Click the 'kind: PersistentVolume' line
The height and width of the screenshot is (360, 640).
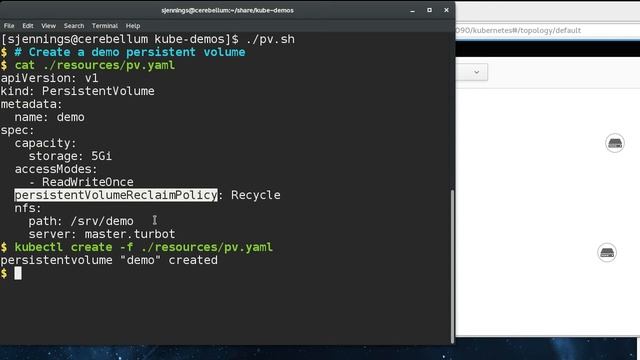click(x=78, y=91)
